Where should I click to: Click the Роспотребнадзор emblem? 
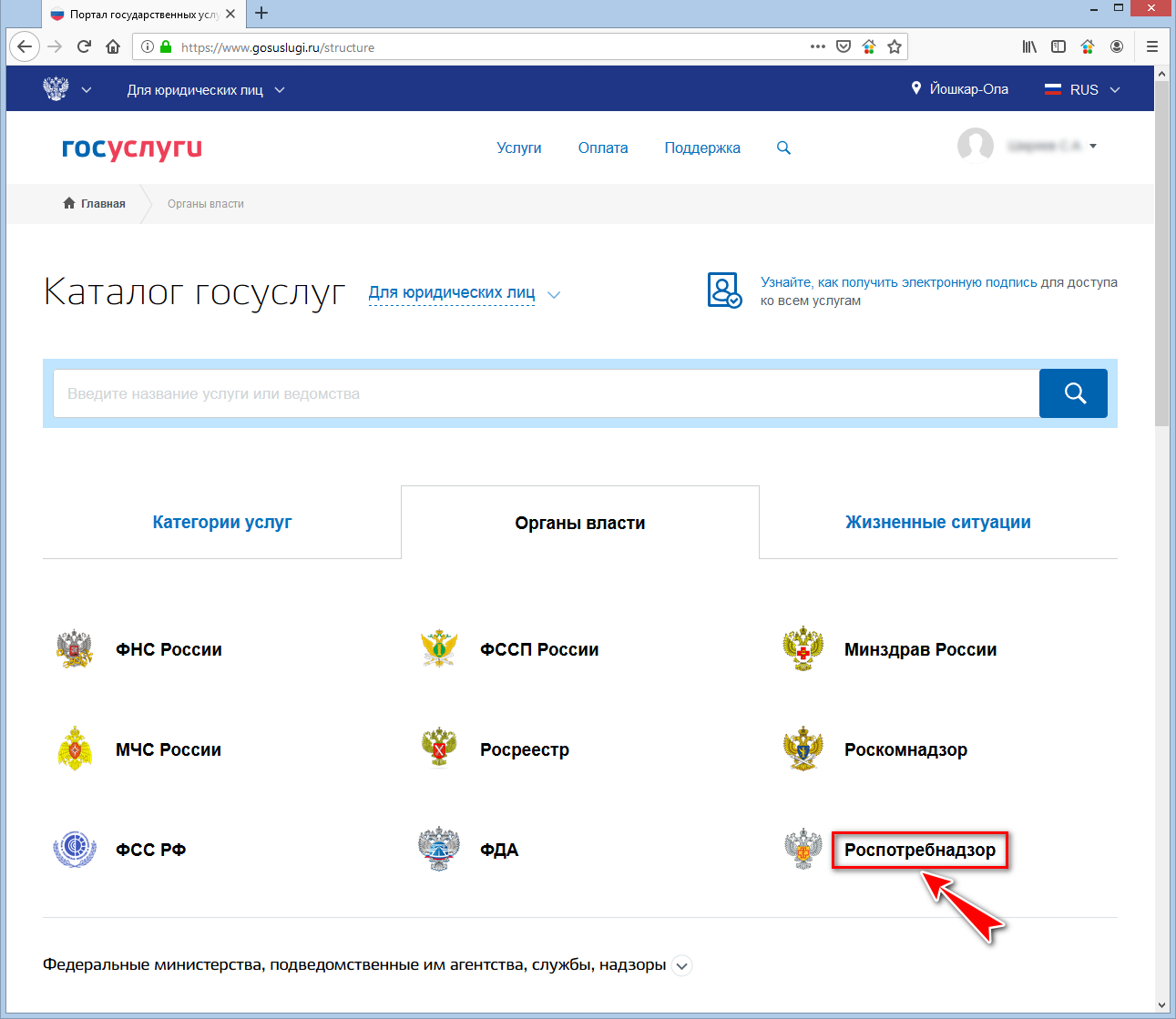tap(803, 850)
